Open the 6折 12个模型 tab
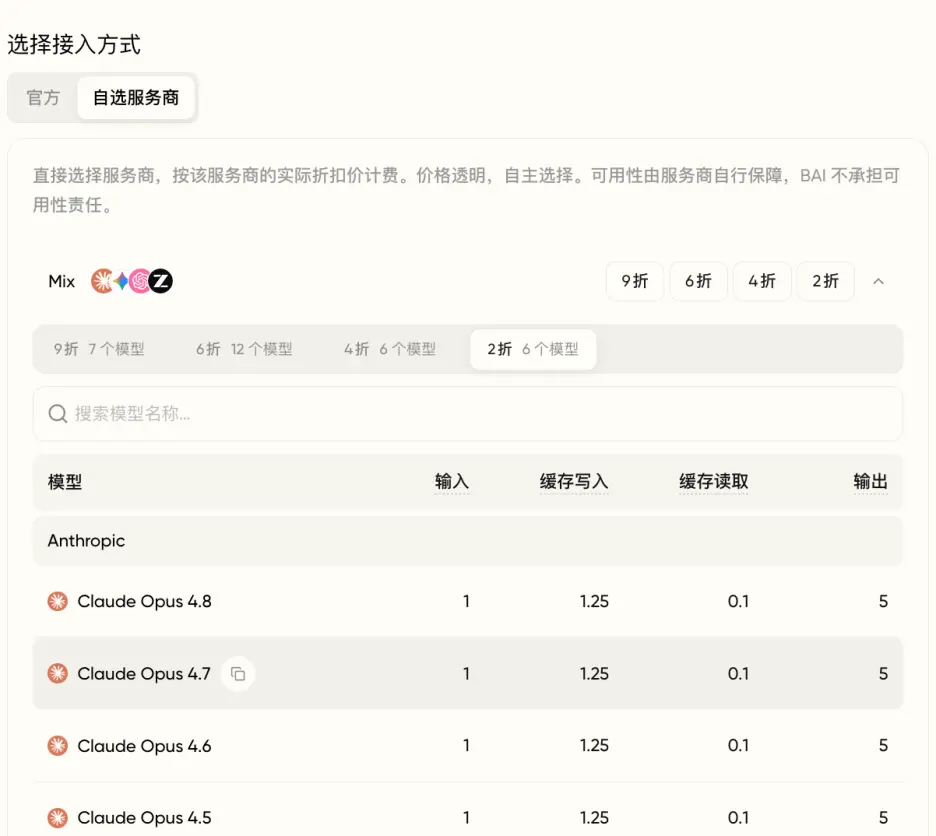Screen dimensions: 936x836 244,349
